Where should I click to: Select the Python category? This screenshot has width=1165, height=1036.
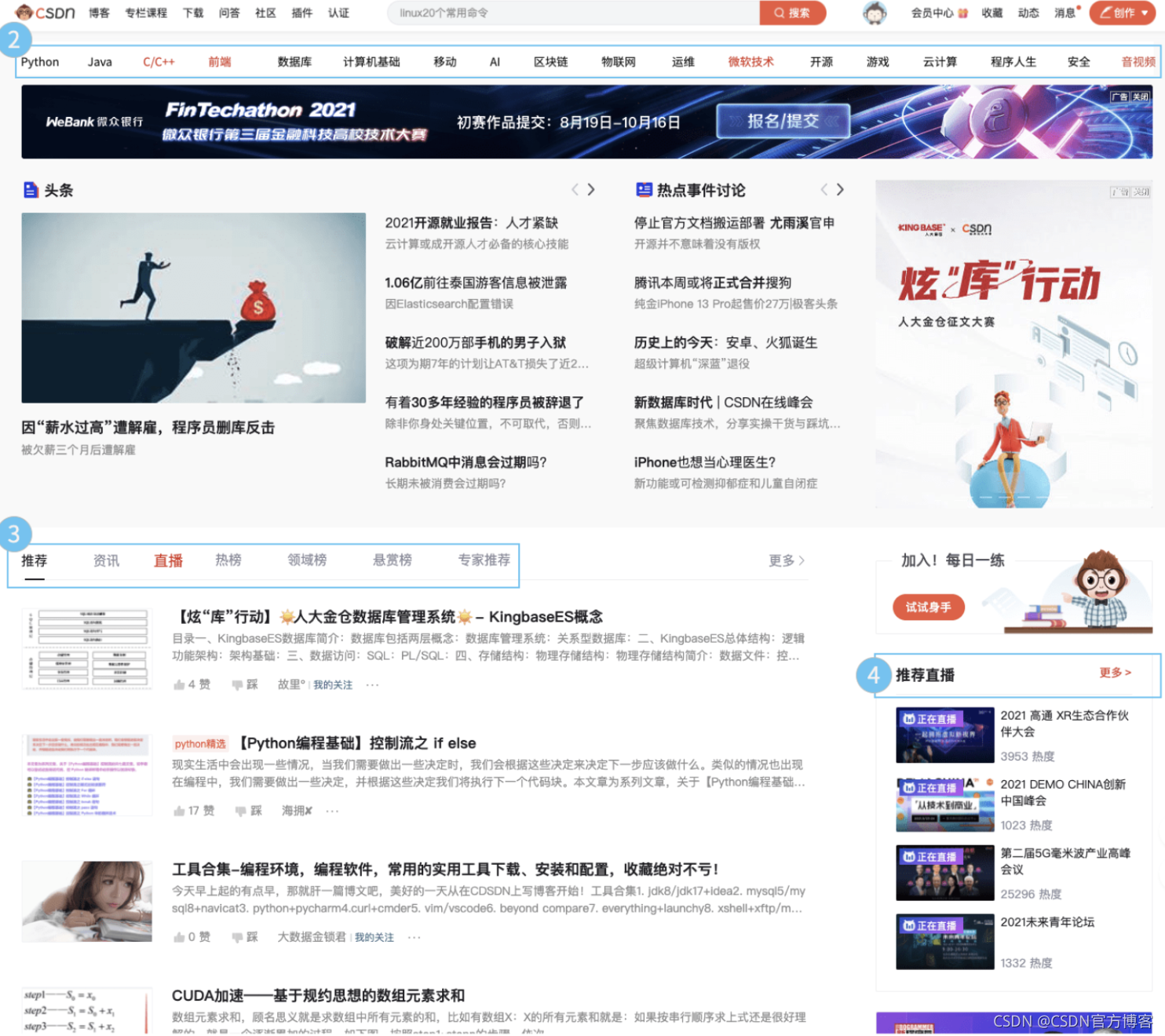(x=40, y=62)
